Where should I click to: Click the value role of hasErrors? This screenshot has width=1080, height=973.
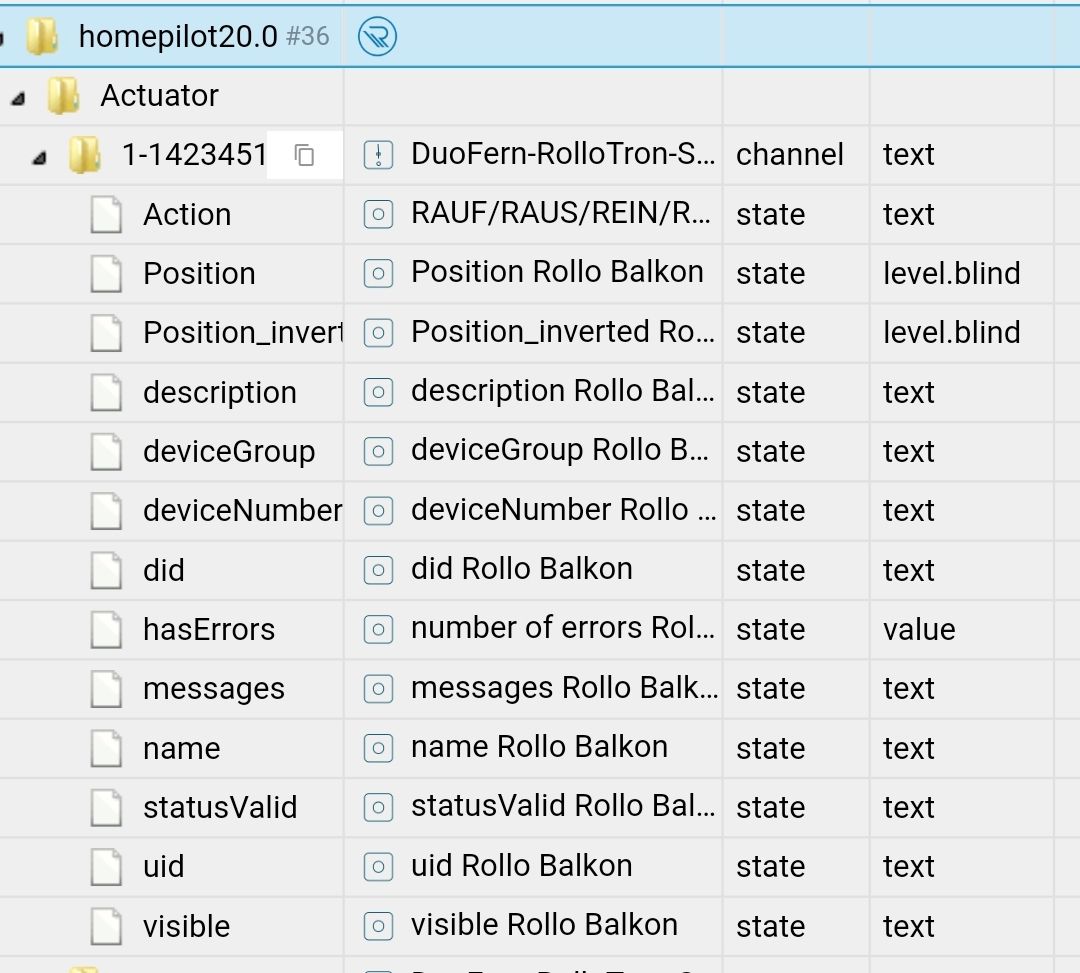[x=918, y=630]
